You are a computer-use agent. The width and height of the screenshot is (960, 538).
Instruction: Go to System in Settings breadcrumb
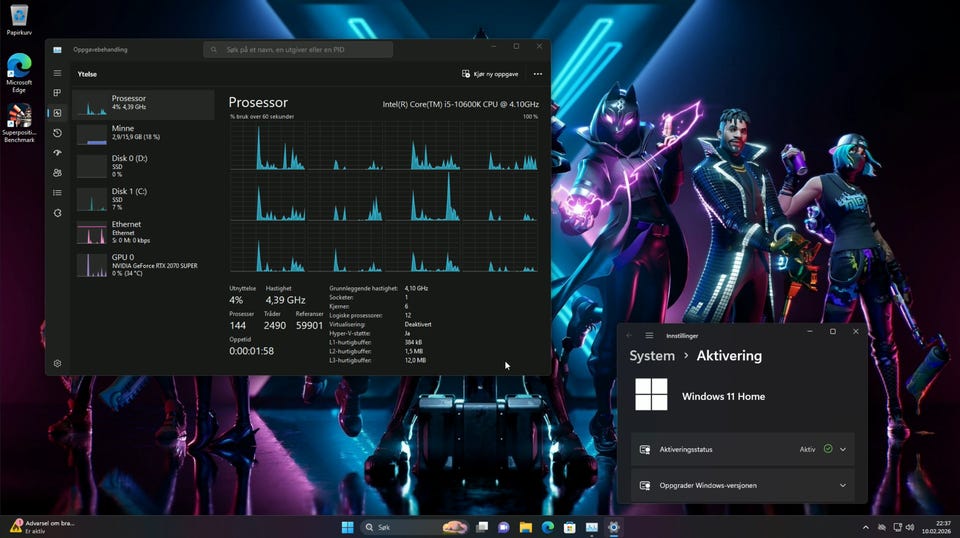pyautogui.click(x=652, y=356)
